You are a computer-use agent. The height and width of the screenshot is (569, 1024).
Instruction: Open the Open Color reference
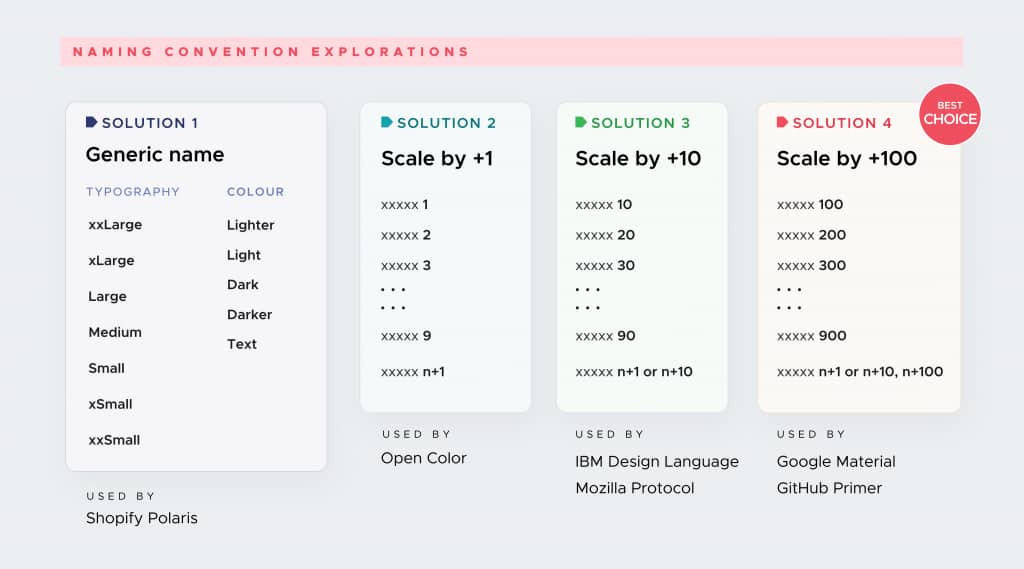click(424, 458)
